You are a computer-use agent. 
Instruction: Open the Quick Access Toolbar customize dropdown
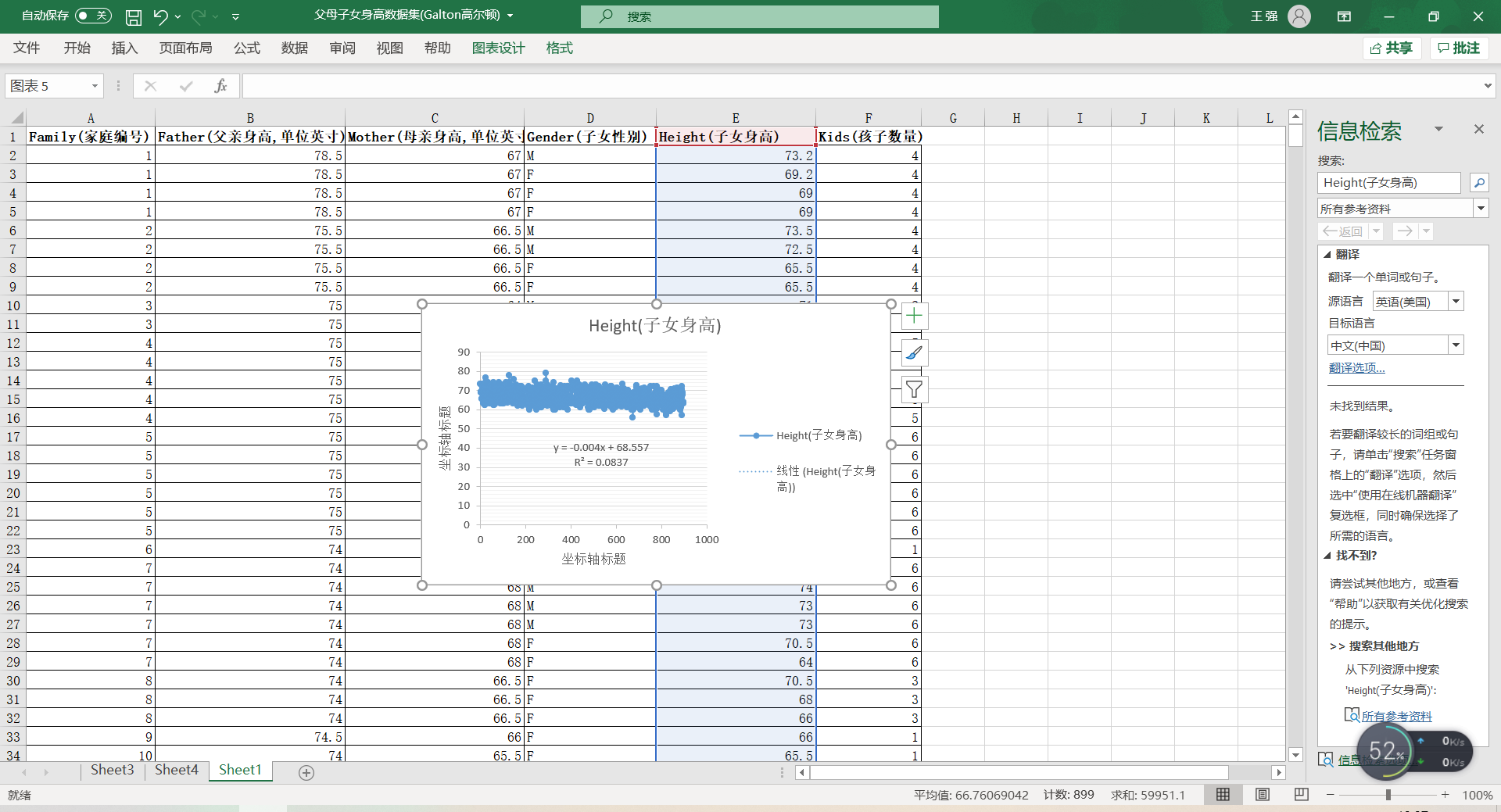tap(235, 16)
